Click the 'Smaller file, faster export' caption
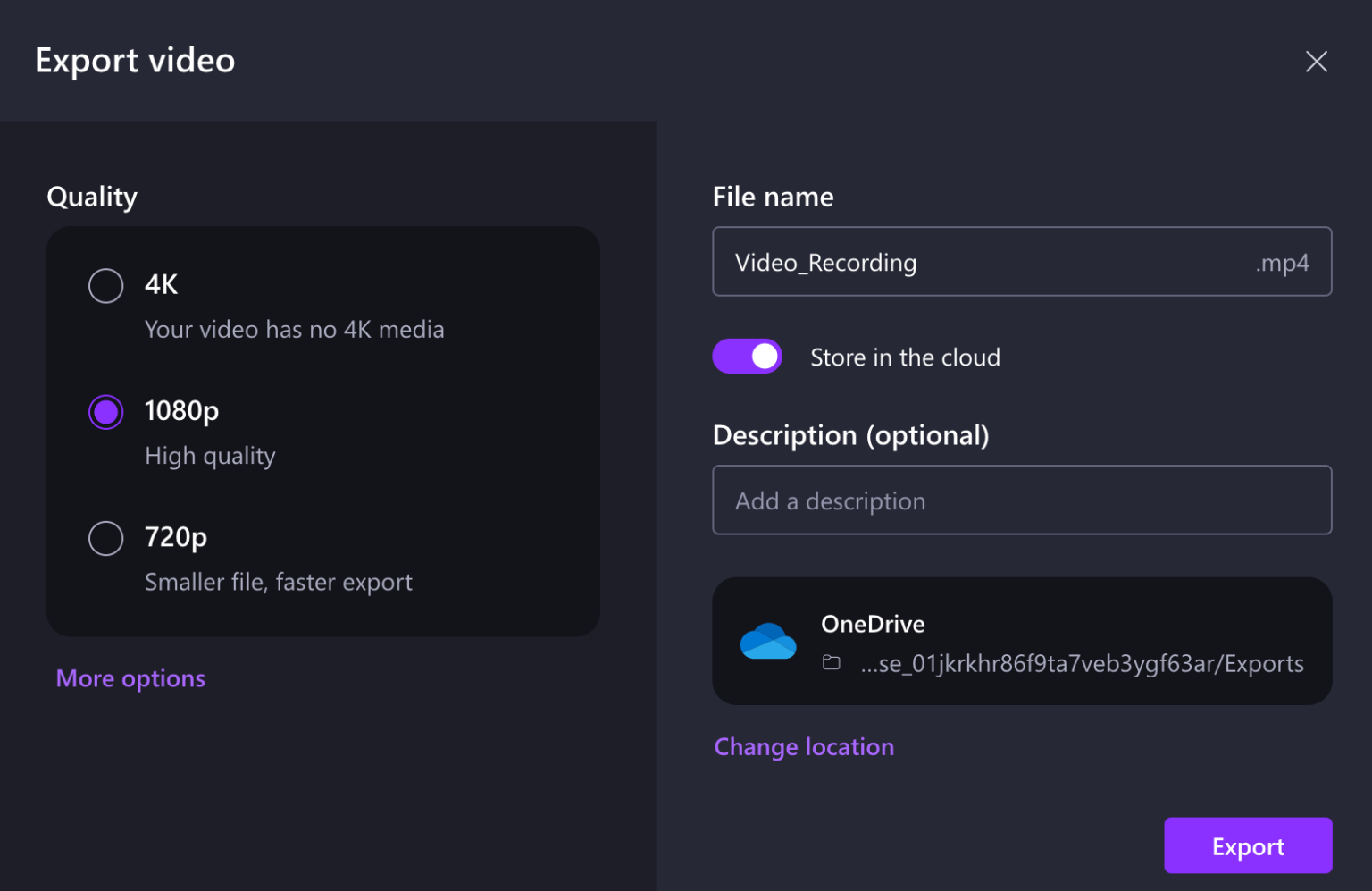1372x891 pixels. pyautogui.click(x=279, y=582)
